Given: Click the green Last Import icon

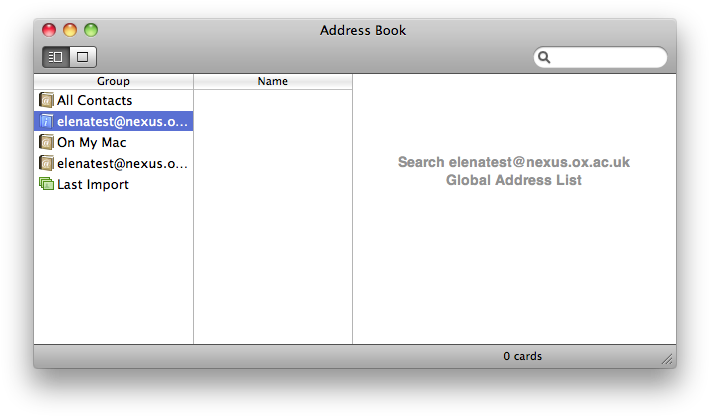Looking at the screenshot, I should [x=46, y=184].
